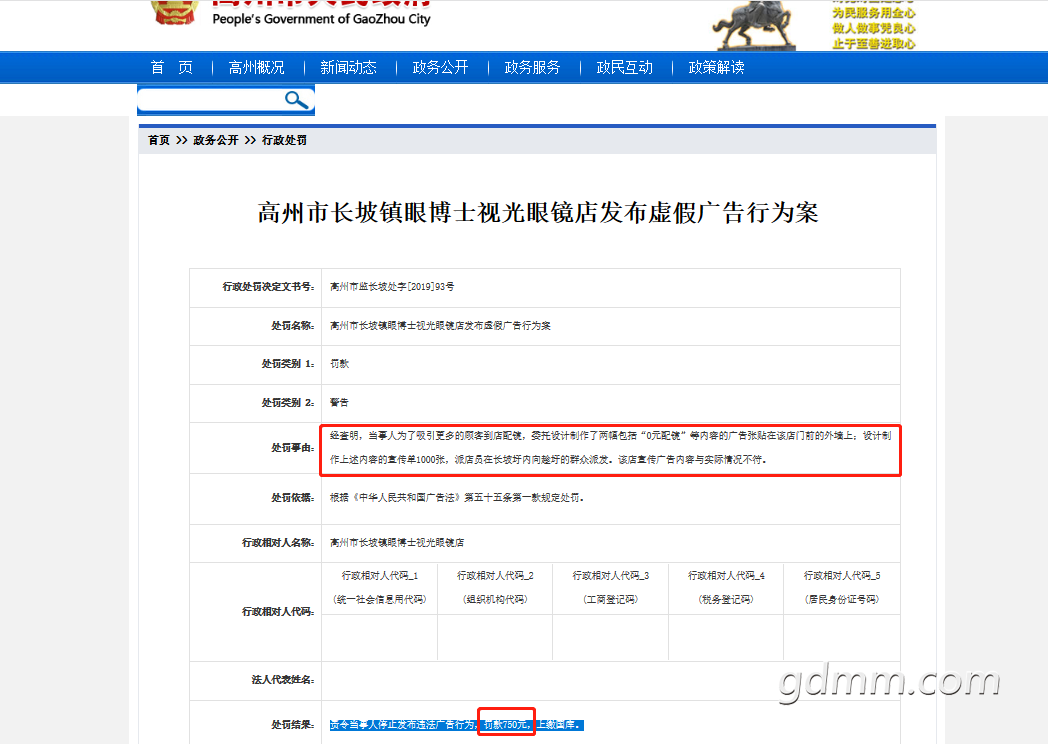Image resolution: width=1048 pixels, height=744 pixels.
Task: Click the 处罚名称 value cell text
Action: [440, 326]
